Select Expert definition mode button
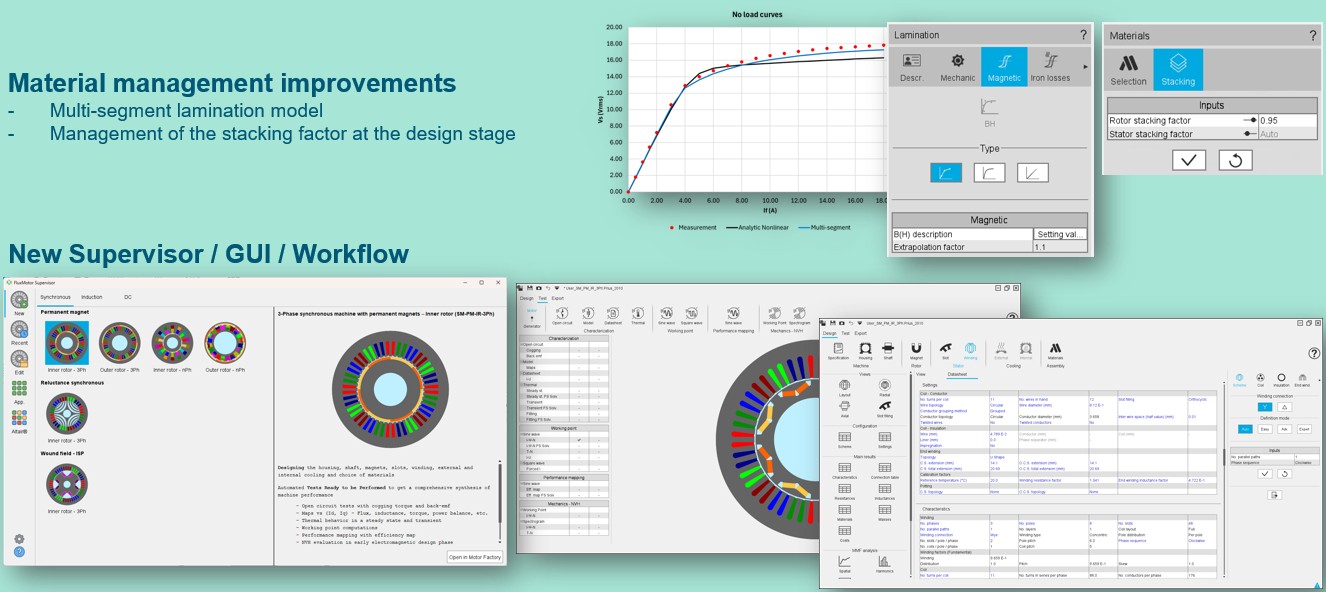1326x592 pixels. pos(1304,429)
